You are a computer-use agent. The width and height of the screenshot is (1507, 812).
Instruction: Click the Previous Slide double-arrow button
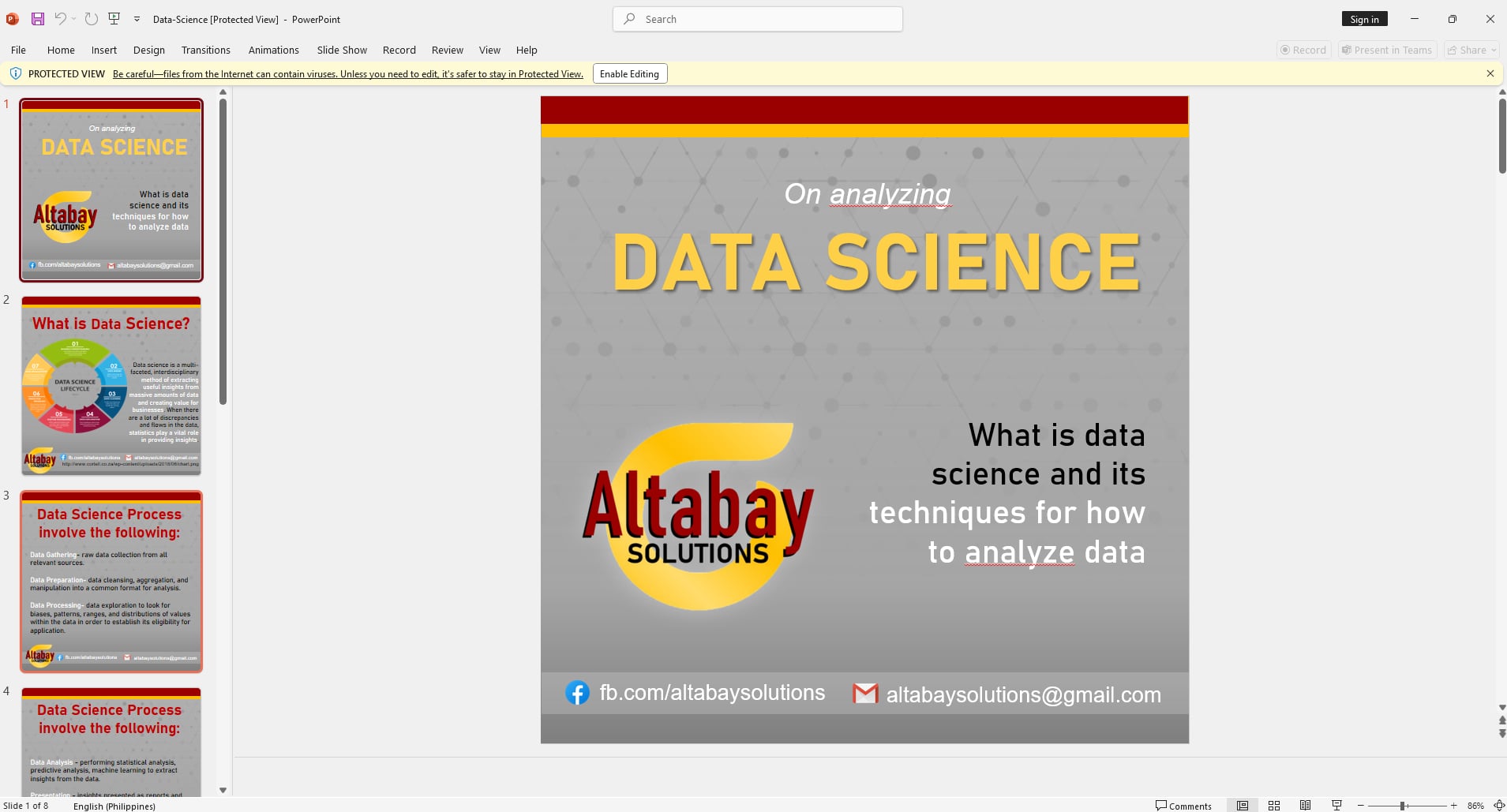(1501, 720)
